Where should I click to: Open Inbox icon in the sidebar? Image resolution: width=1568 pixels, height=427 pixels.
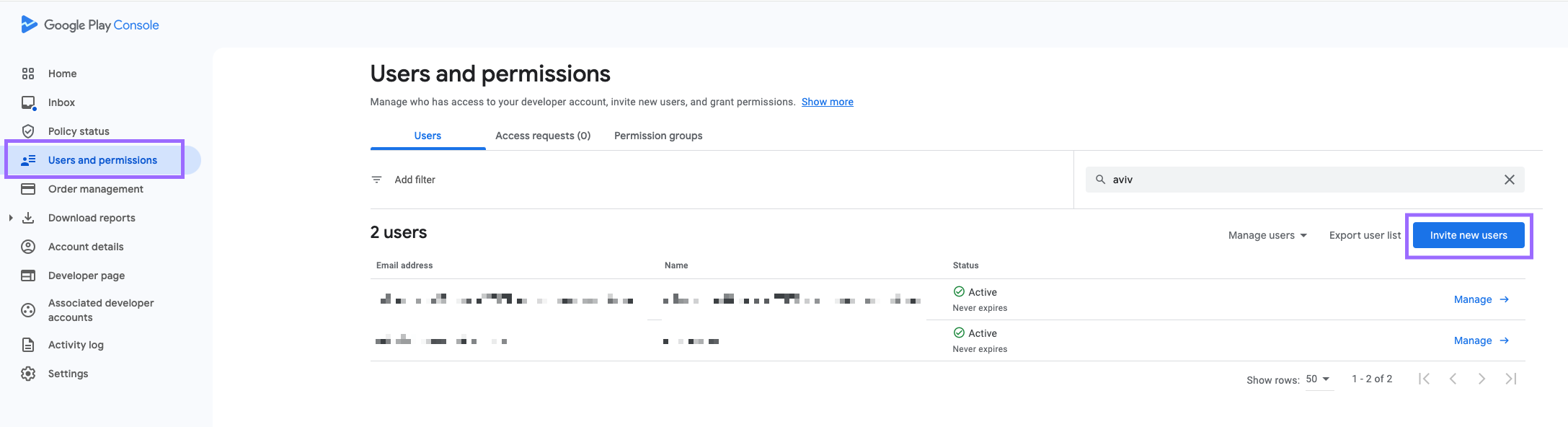(28, 102)
